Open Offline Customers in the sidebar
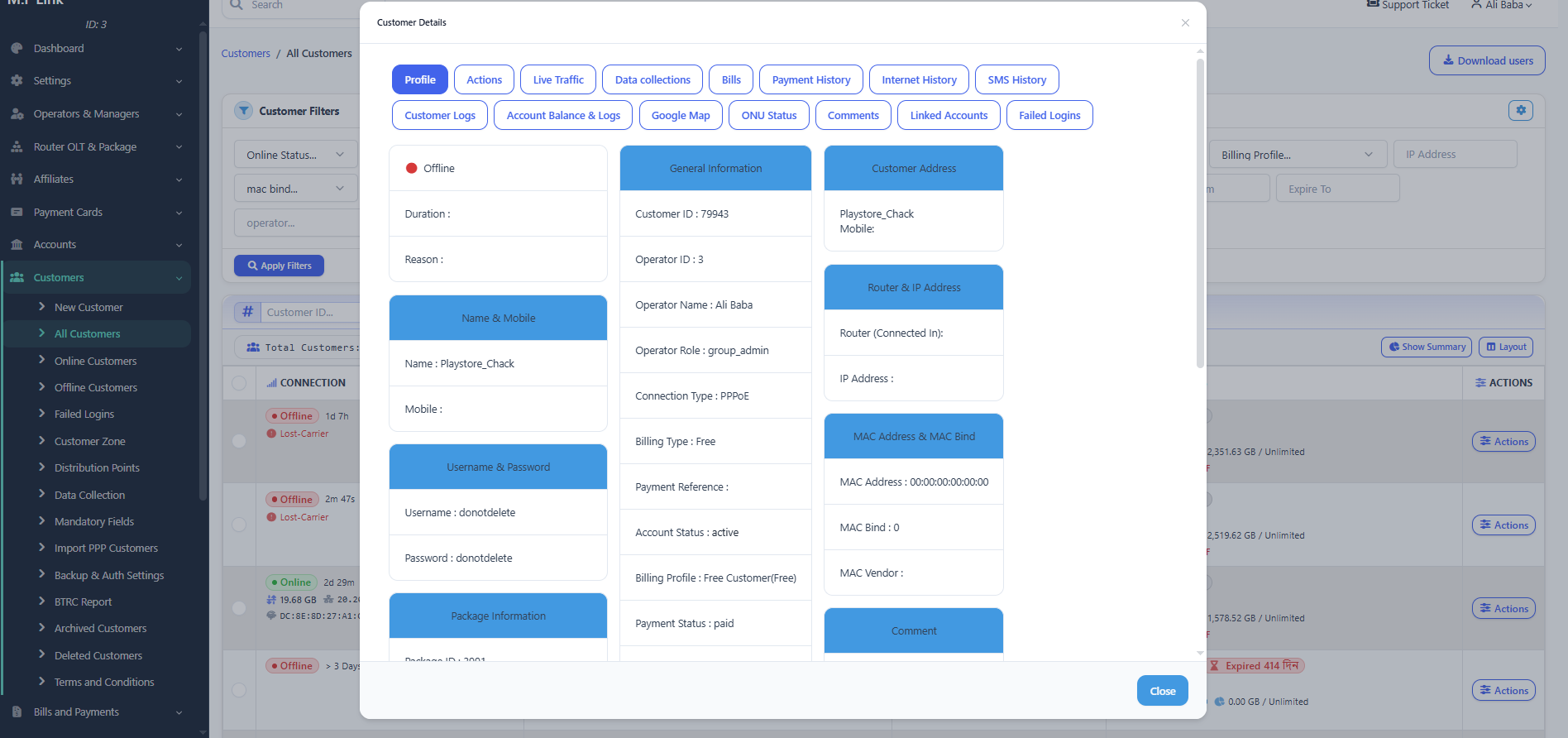Image resolution: width=1568 pixels, height=738 pixels. [96, 387]
